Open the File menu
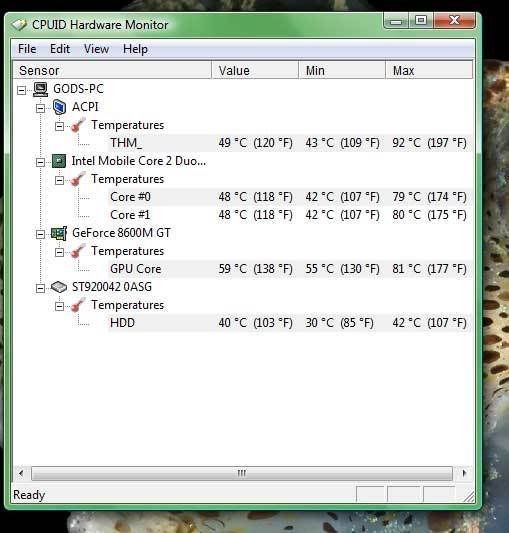This screenshot has height=533, width=509. (x=27, y=49)
